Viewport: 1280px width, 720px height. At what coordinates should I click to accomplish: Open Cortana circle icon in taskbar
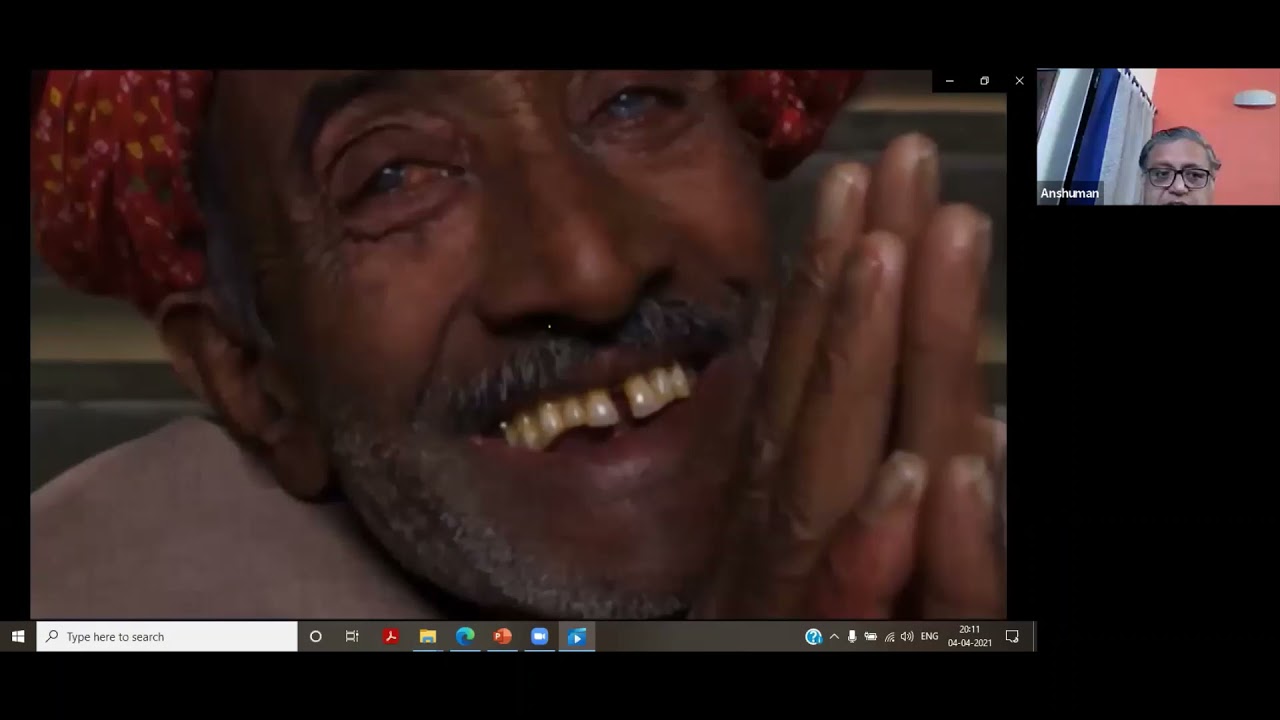click(315, 636)
